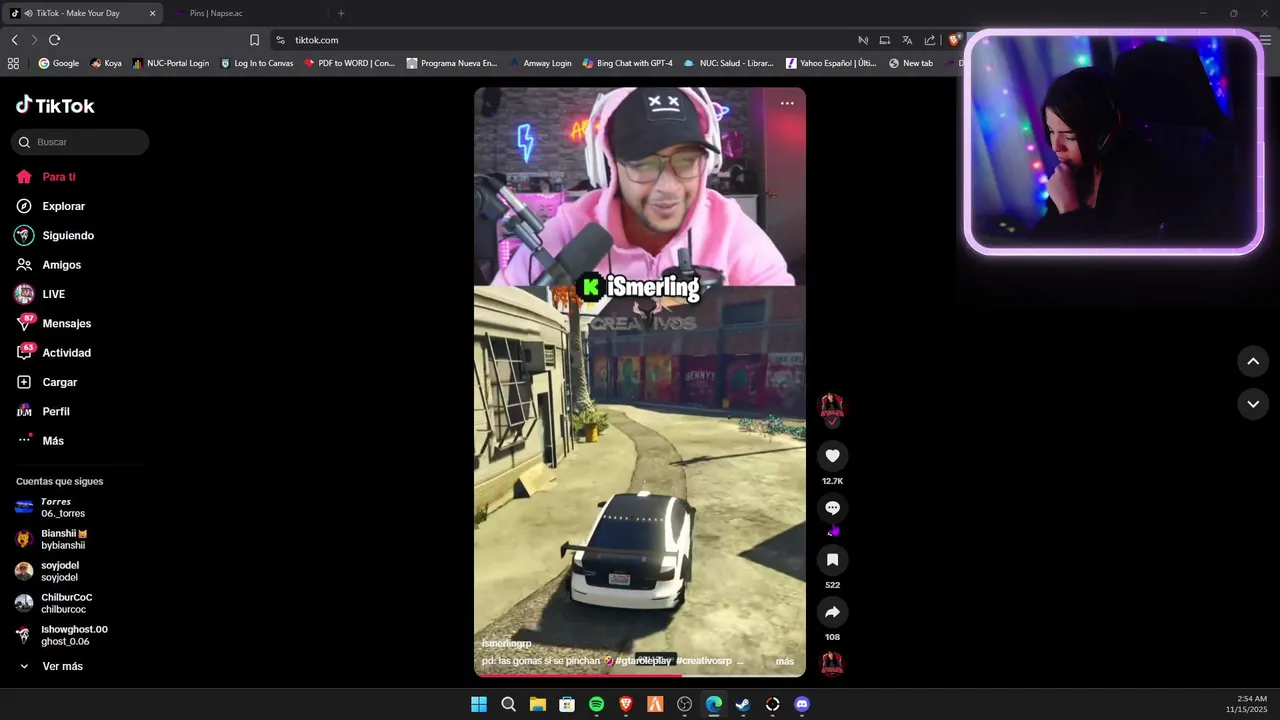Click the browser share icon
Viewport: 1280px width, 720px height.
coord(930,40)
